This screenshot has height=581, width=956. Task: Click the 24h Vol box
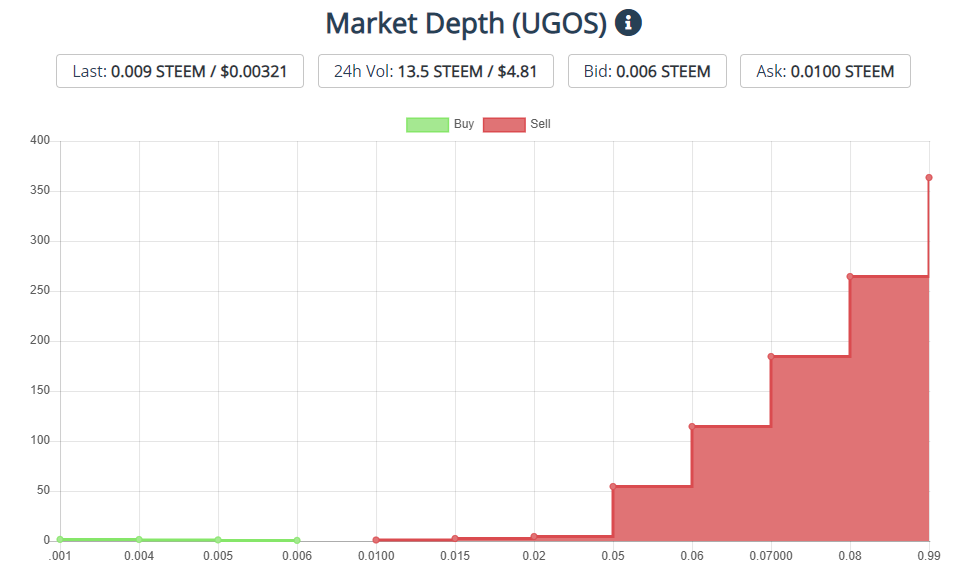435,71
